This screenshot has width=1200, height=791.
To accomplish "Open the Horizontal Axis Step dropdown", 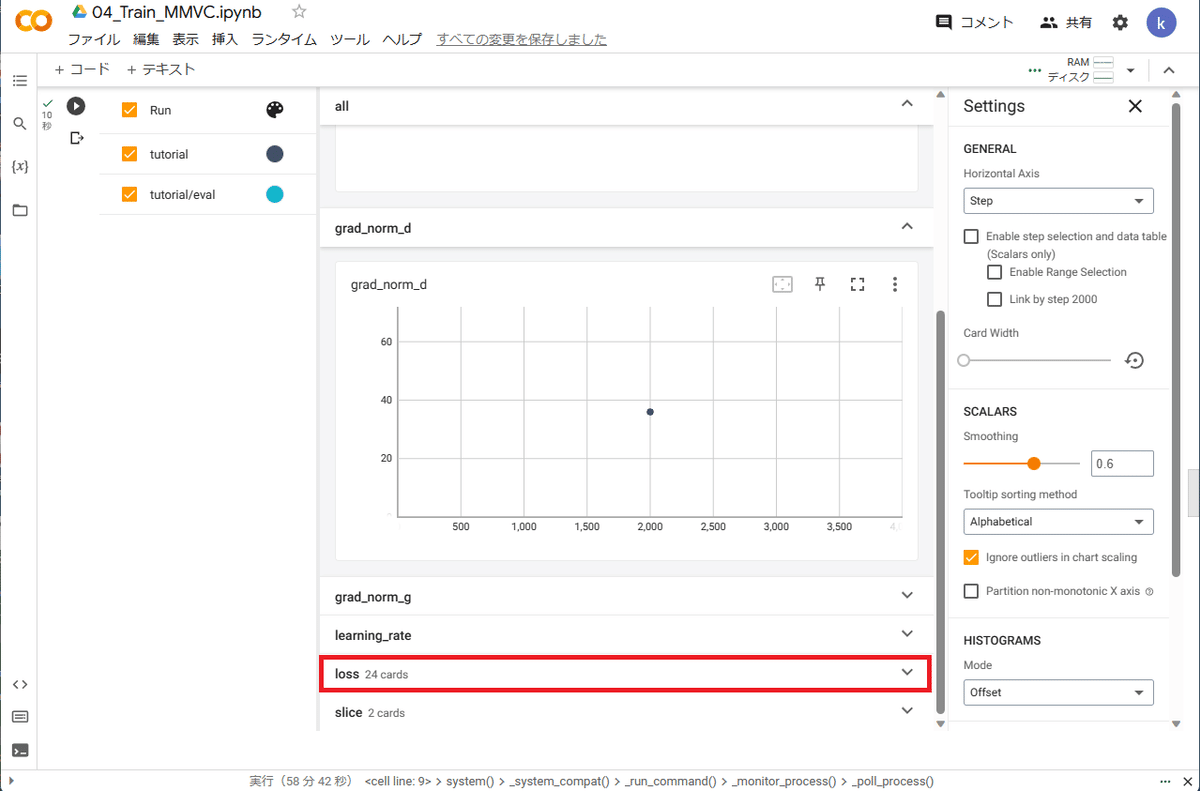I will click(1058, 201).
